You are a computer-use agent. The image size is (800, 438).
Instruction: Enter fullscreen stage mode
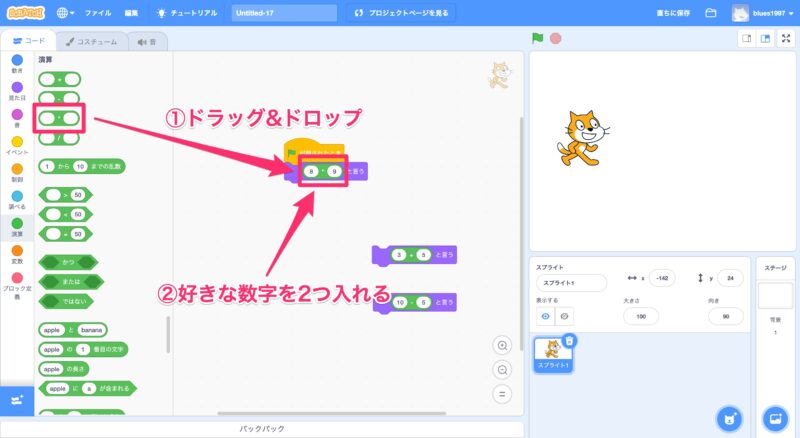(x=785, y=39)
